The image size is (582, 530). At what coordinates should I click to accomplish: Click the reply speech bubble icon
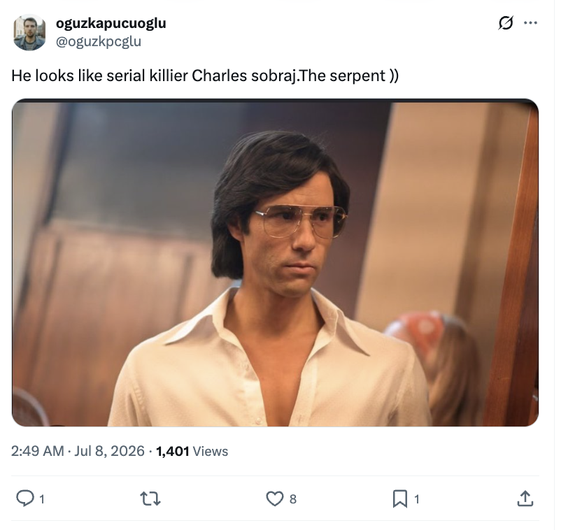(x=25, y=498)
